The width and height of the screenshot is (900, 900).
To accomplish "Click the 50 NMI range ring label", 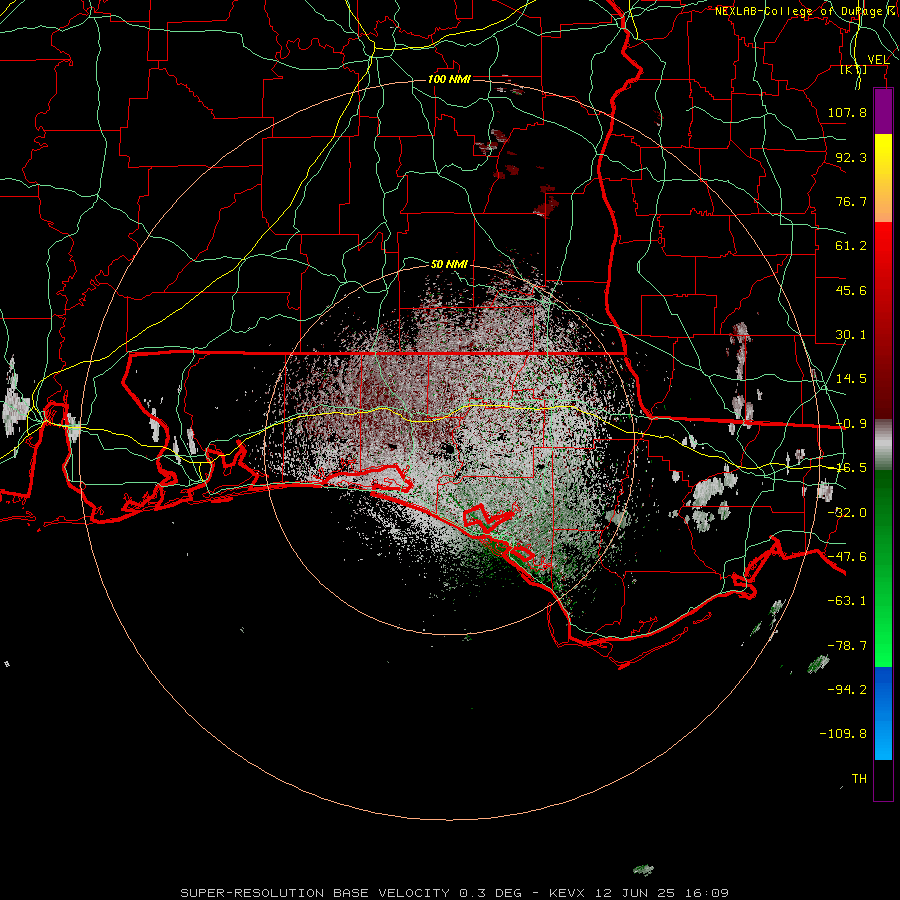I will click(x=449, y=264).
